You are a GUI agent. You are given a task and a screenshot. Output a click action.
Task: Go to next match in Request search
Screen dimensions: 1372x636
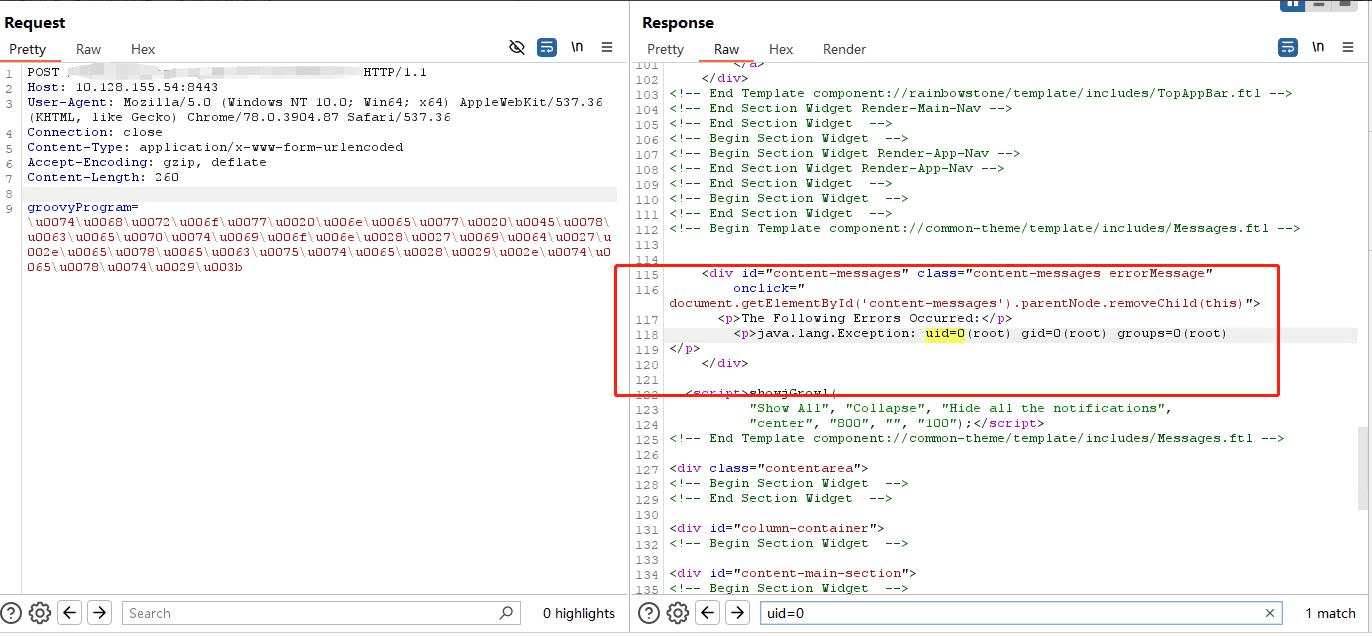point(99,613)
